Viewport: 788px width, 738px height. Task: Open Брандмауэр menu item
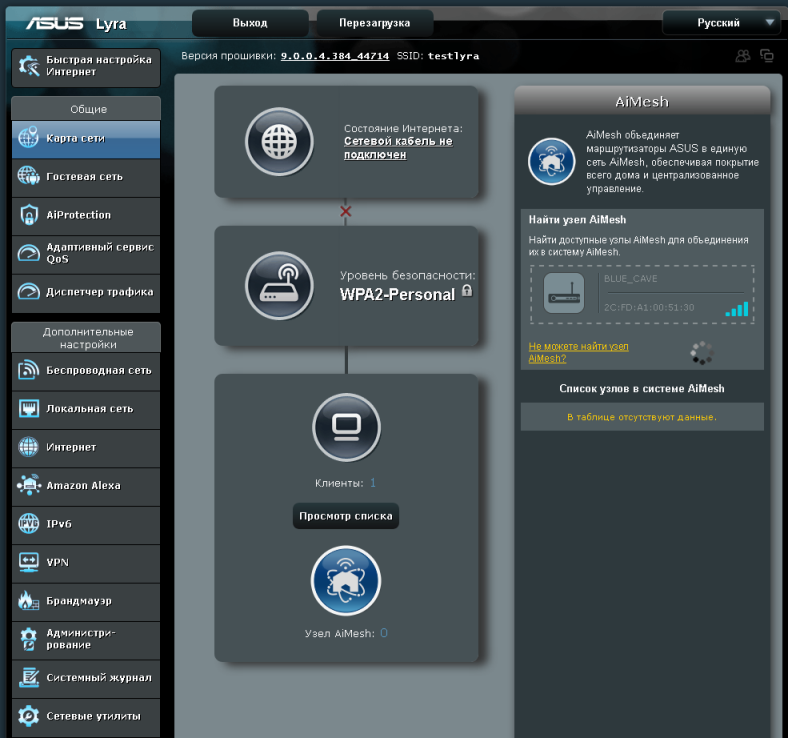(86, 602)
